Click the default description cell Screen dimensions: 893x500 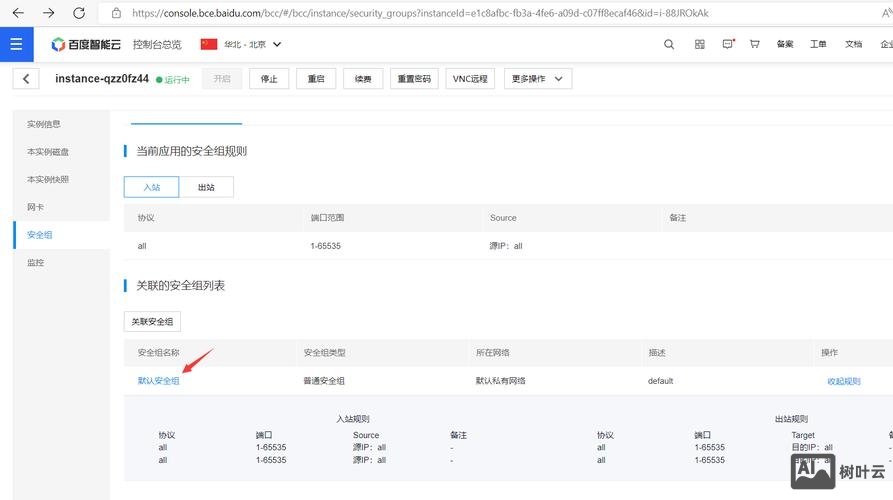[661, 380]
